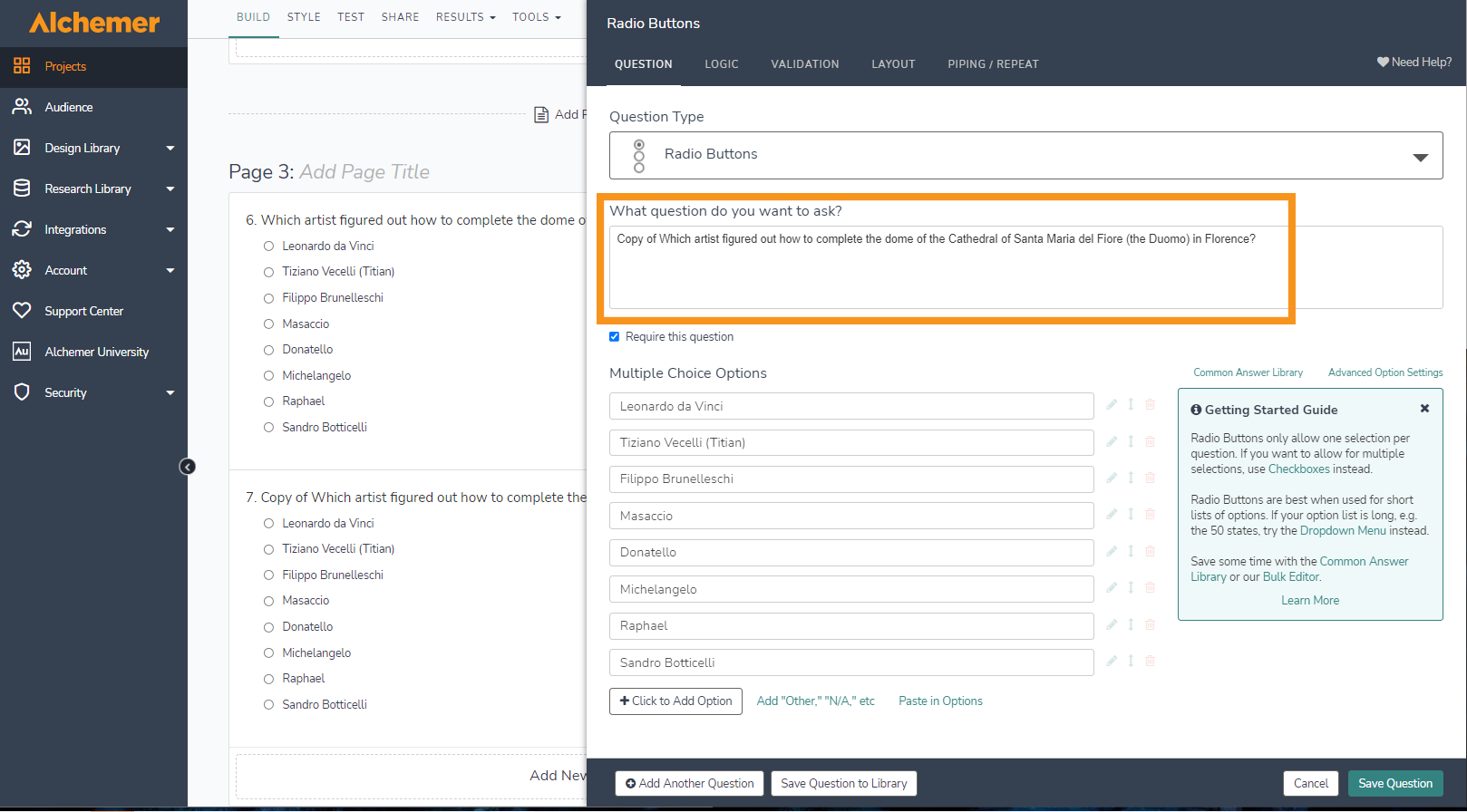Screen dimensions: 1467x812
Task: Switch to the Logic tab
Action: [721, 64]
